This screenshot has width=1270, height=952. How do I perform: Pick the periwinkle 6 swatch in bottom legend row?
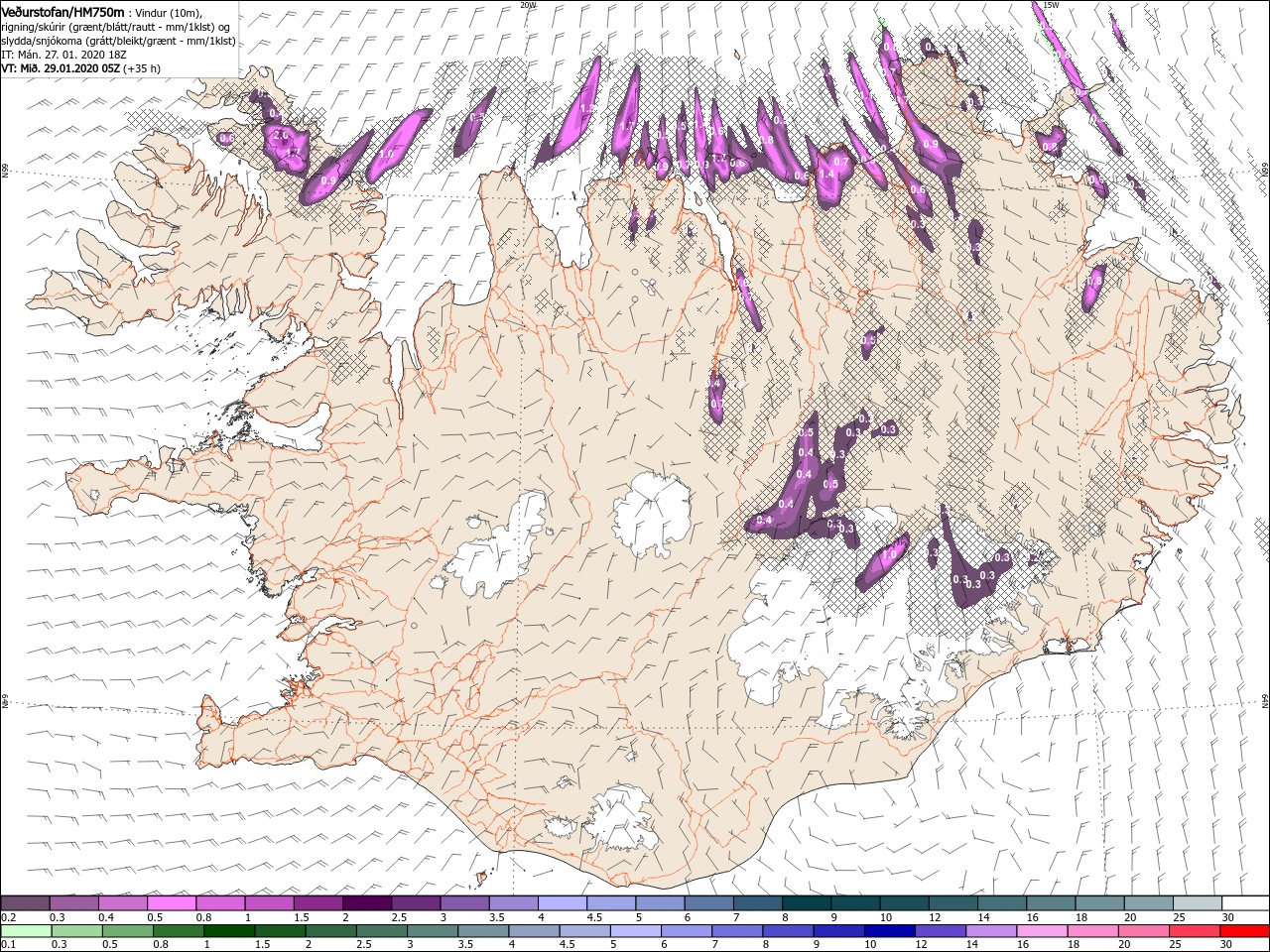[687, 931]
